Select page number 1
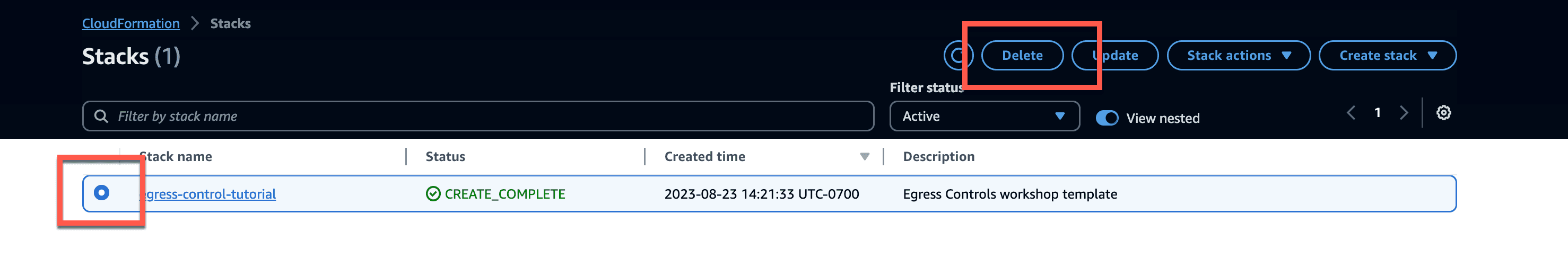This screenshot has width=1568, height=267. (1377, 112)
